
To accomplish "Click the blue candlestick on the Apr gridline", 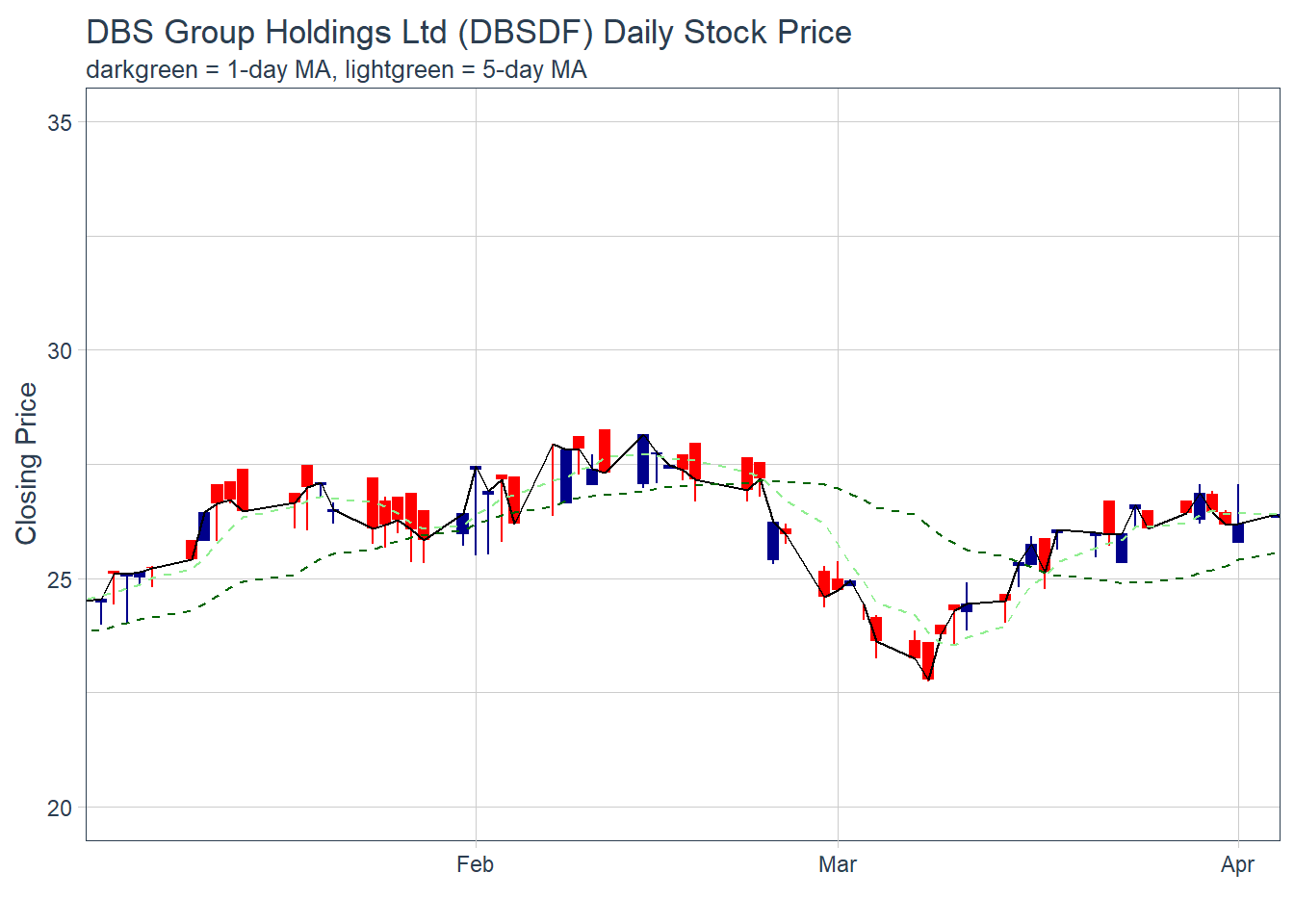I will [x=1238, y=532].
